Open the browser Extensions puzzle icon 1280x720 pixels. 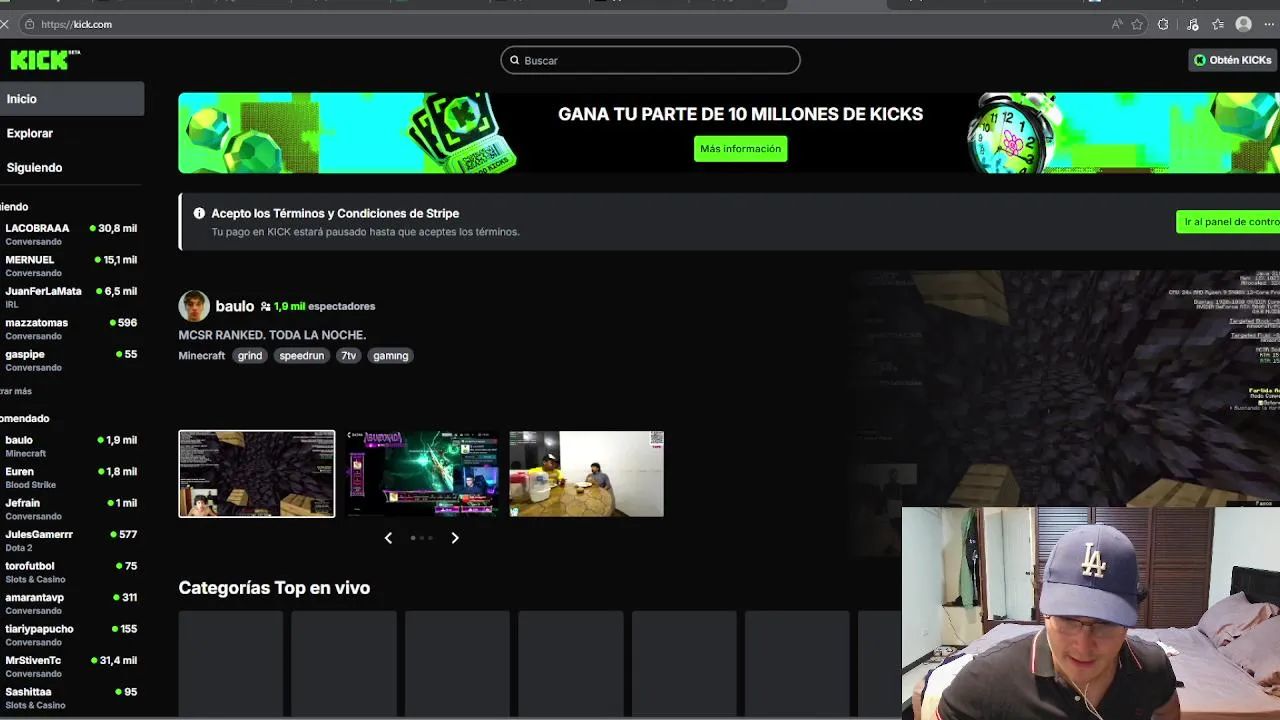coord(1163,24)
